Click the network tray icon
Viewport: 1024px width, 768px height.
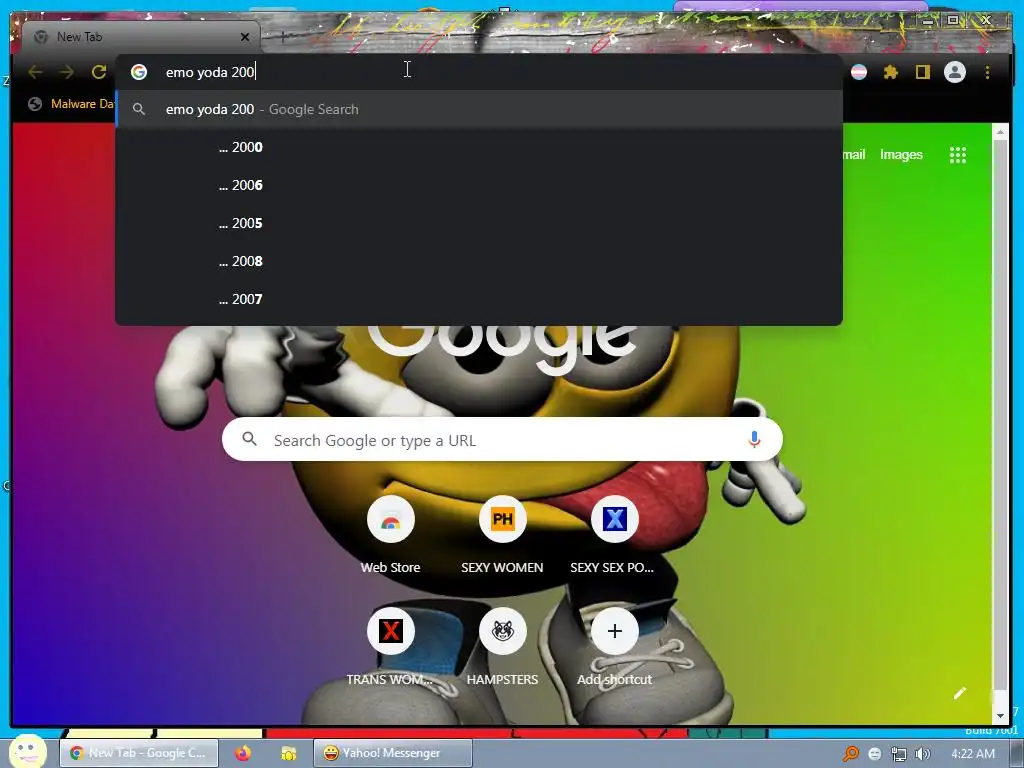899,754
